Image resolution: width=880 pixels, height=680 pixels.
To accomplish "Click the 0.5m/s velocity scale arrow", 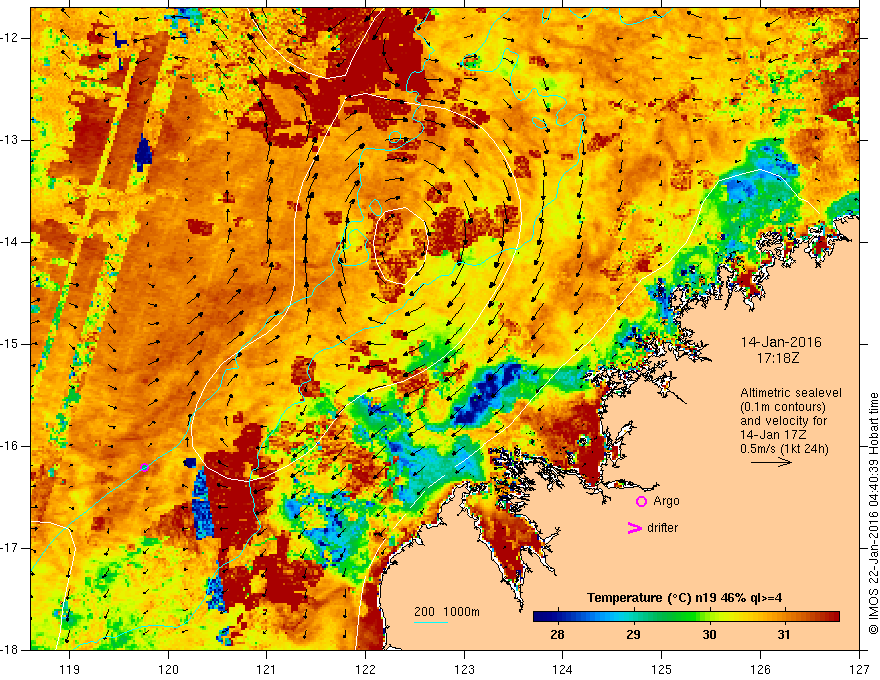I will pyautogui.click(x=771, y=462).
